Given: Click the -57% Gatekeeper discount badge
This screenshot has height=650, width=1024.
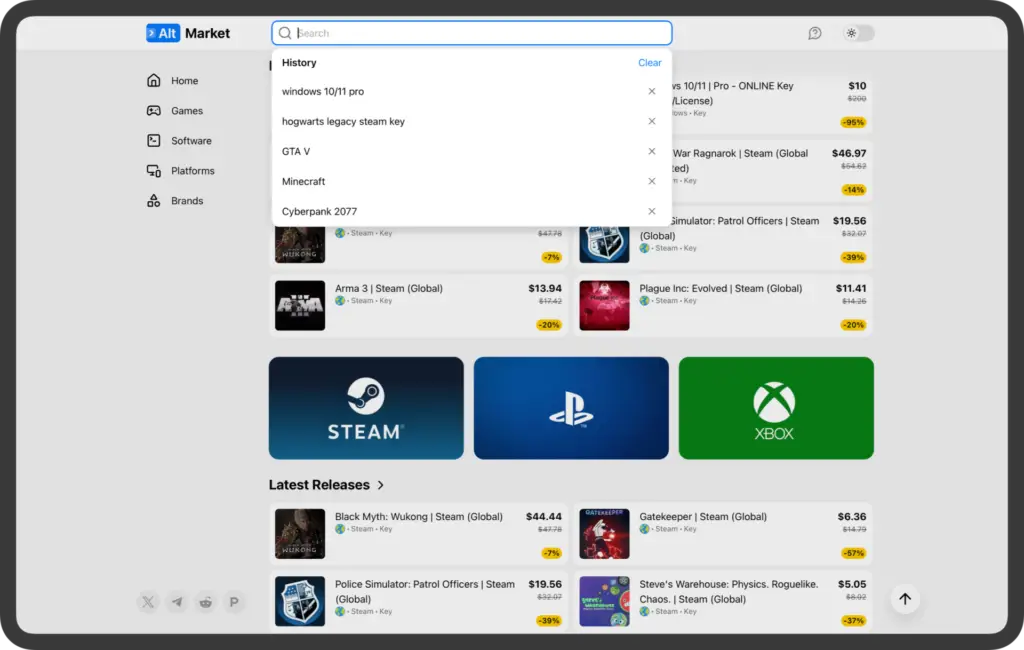Looking at the screenshot, I should click(854, 553).
